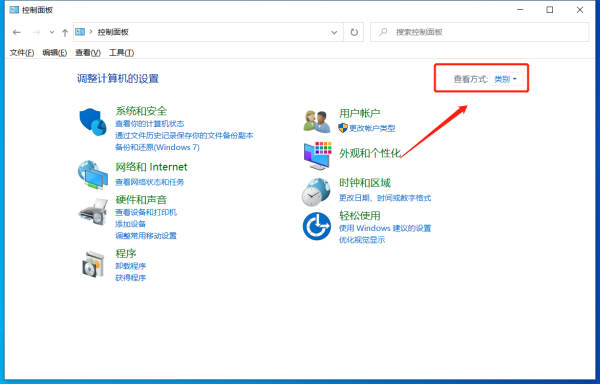600x384 pixels.
Task: Click the back arrow navigation button
Action: tap(16, 32)
